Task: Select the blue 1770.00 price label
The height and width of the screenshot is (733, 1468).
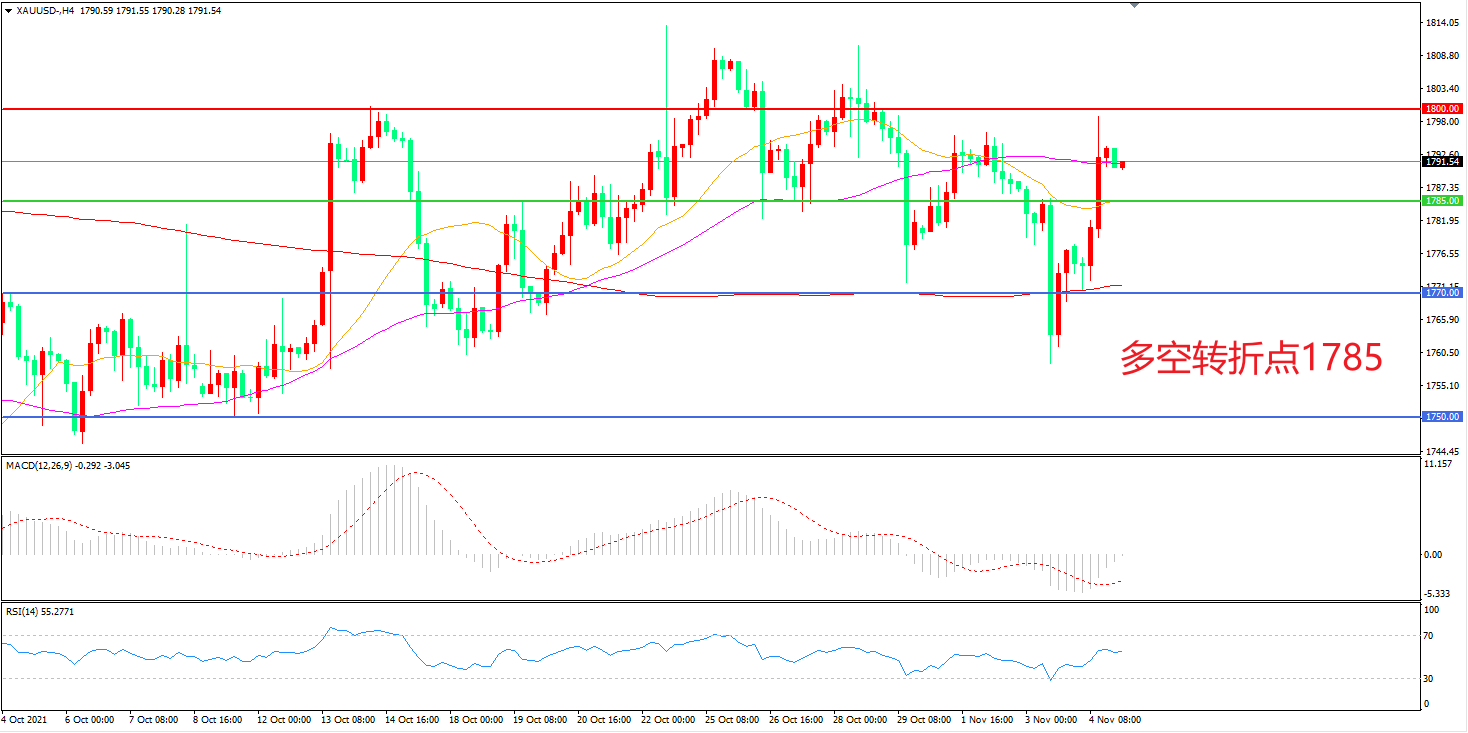Action: pos(1441,294)
